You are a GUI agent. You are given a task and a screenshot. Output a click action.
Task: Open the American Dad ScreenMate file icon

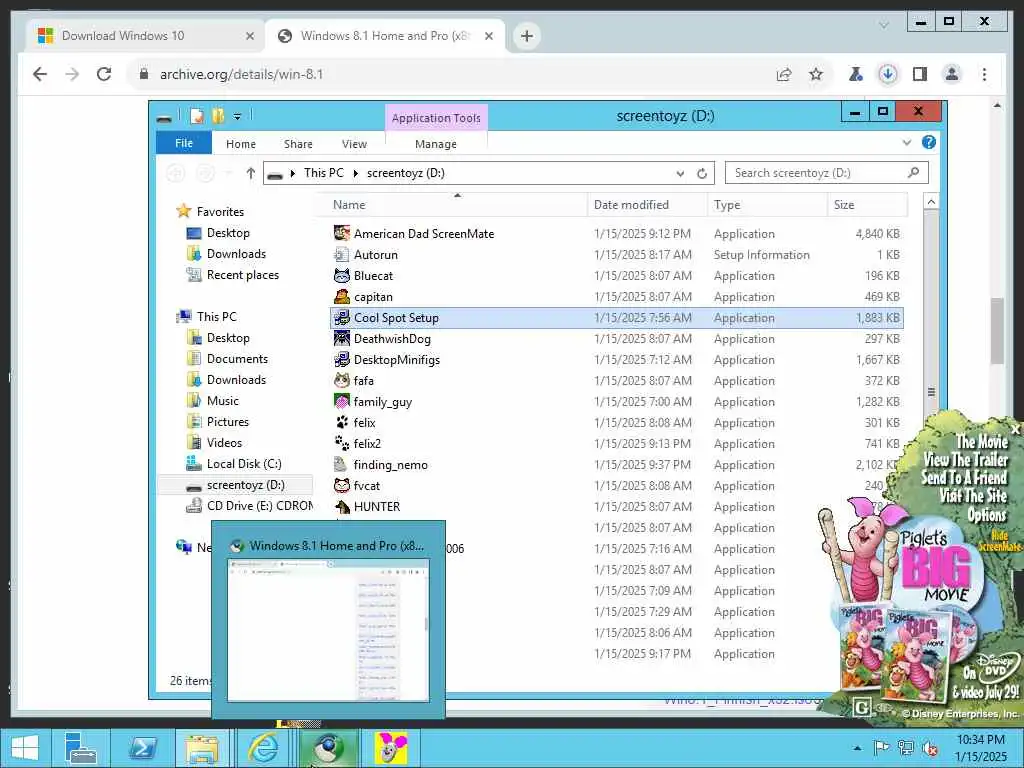coord(342,233)
